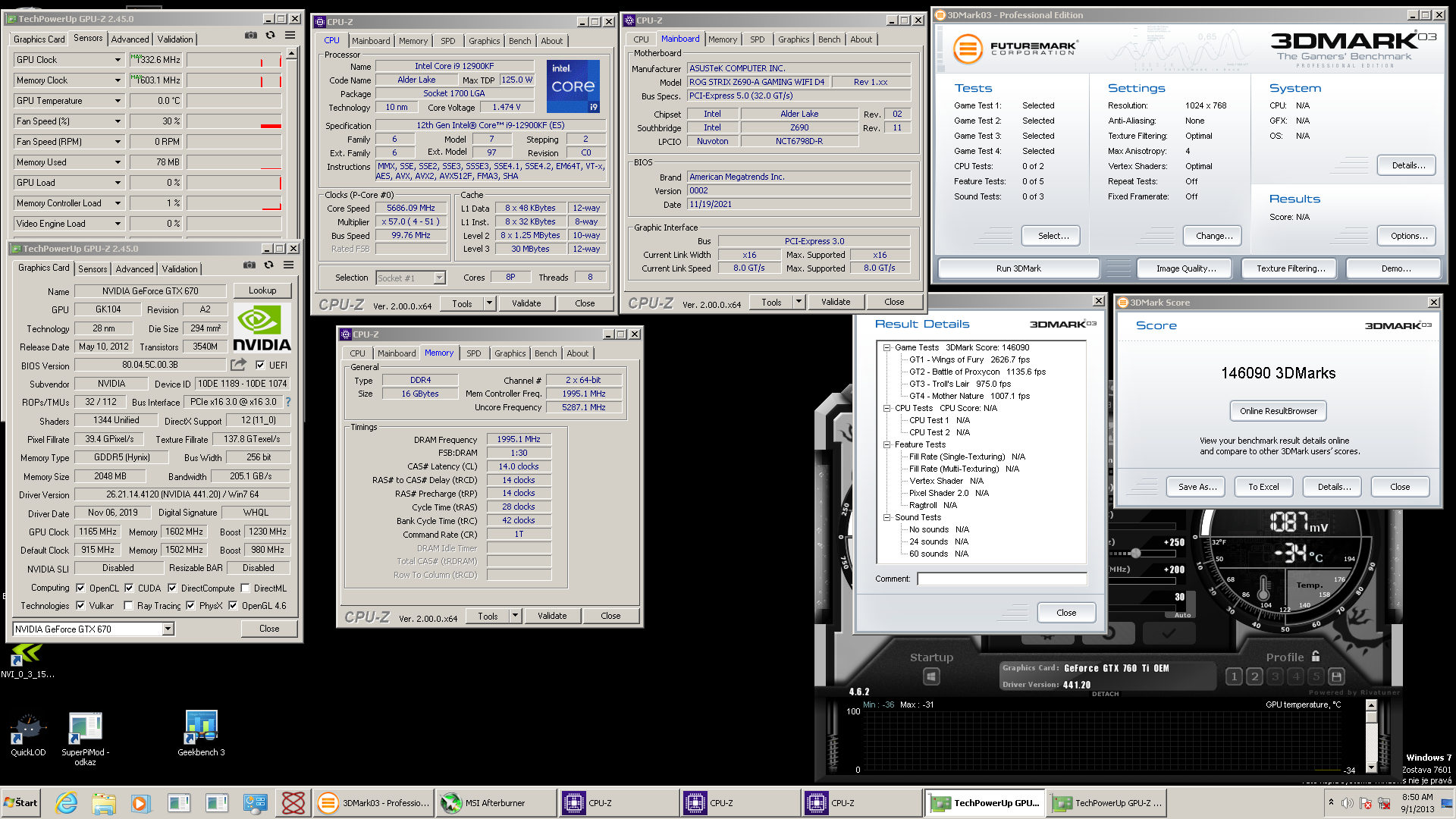Open Tools dropdown arrow in CPU-Z CPU window
This screenshot has width=1456, height=819.
(x=489, y=303)
